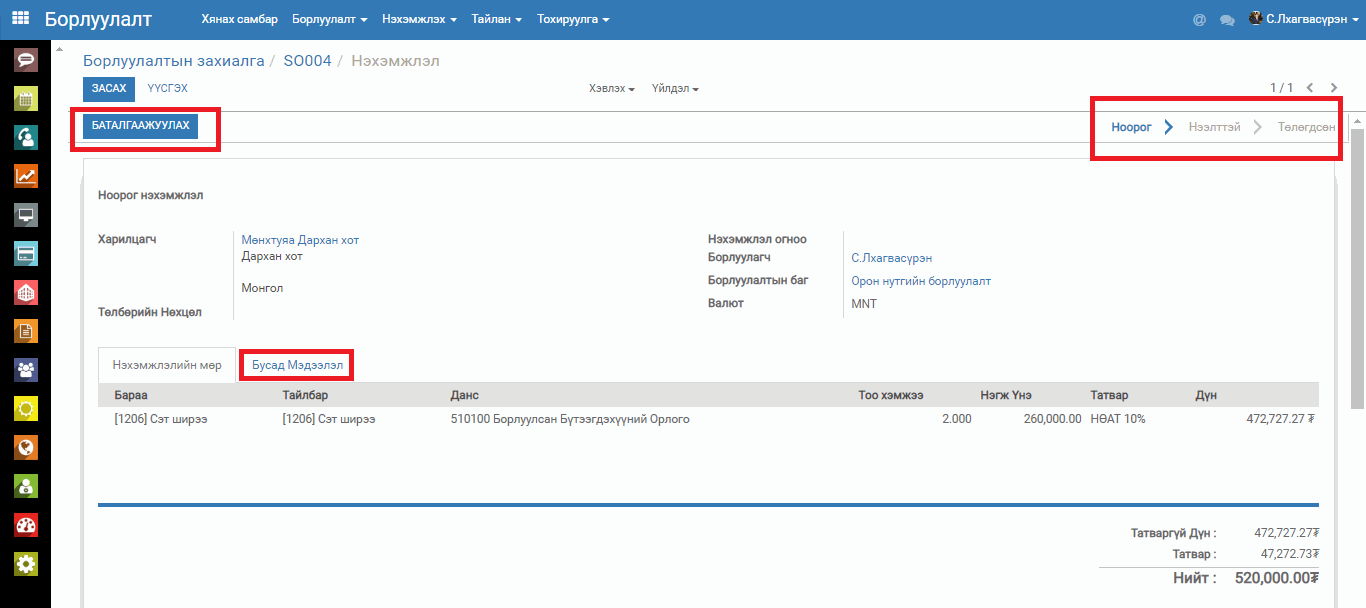Open conversations chat icon in top bar
The image size is (1366, 608).
point(1227,19)
